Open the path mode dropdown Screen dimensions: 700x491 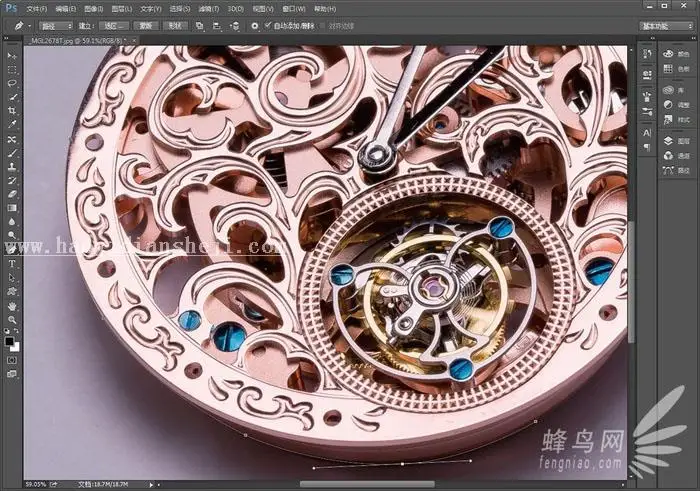point(55,26)
